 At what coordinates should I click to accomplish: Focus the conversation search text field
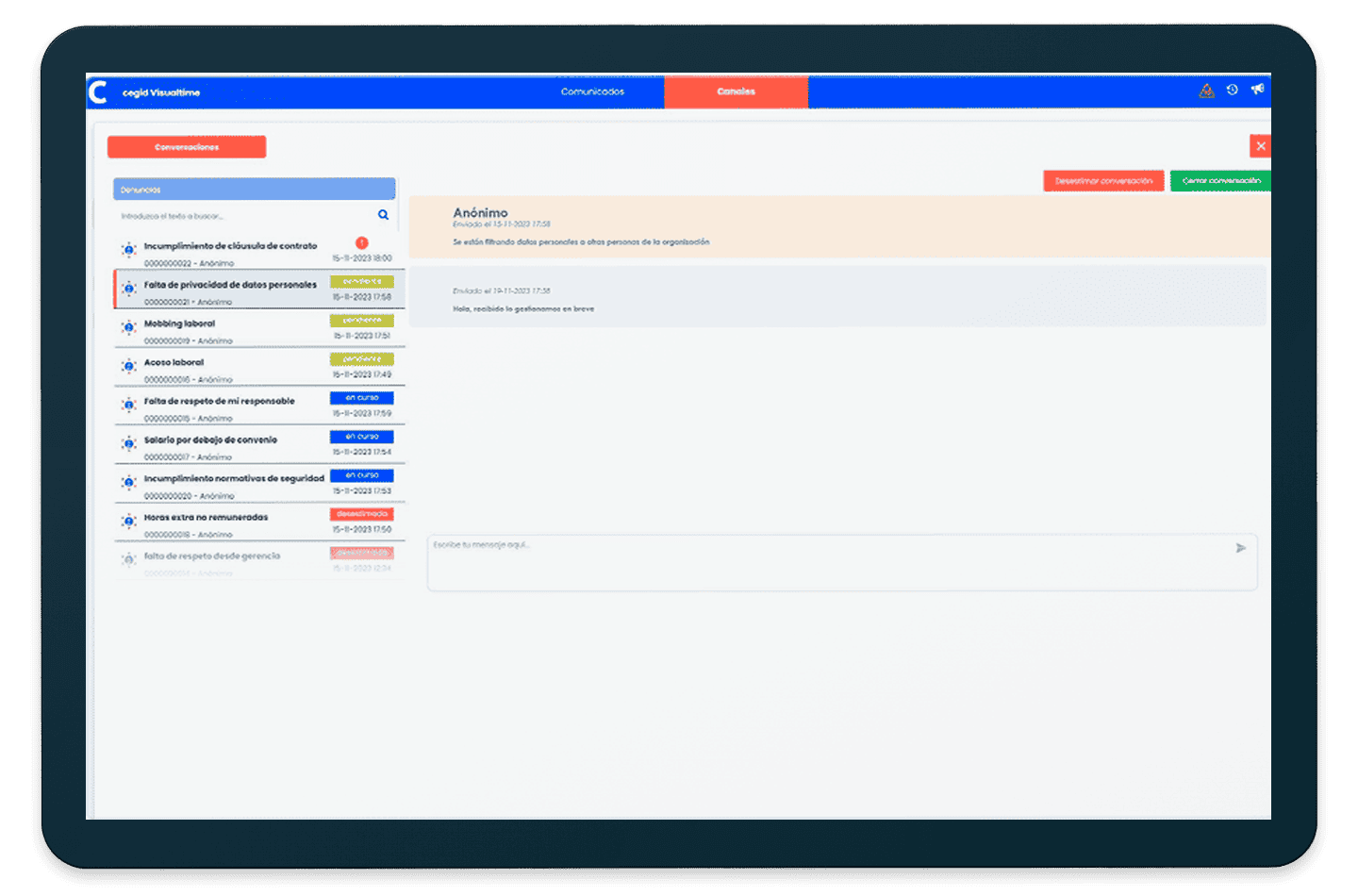pyautogui.click(x=245, y=216)
